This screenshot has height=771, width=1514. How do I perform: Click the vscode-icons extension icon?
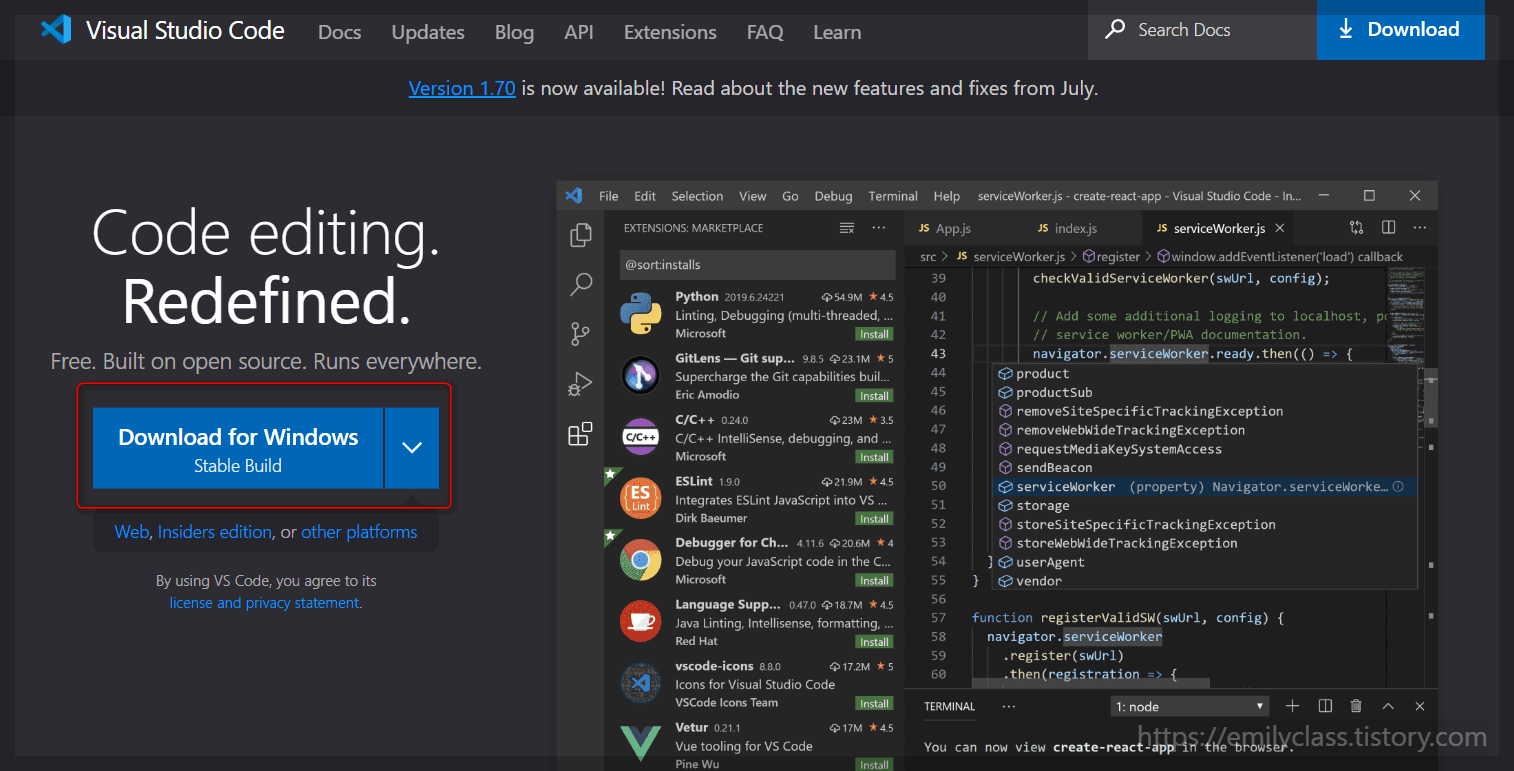pyautogui.click(x=640, y=683)
